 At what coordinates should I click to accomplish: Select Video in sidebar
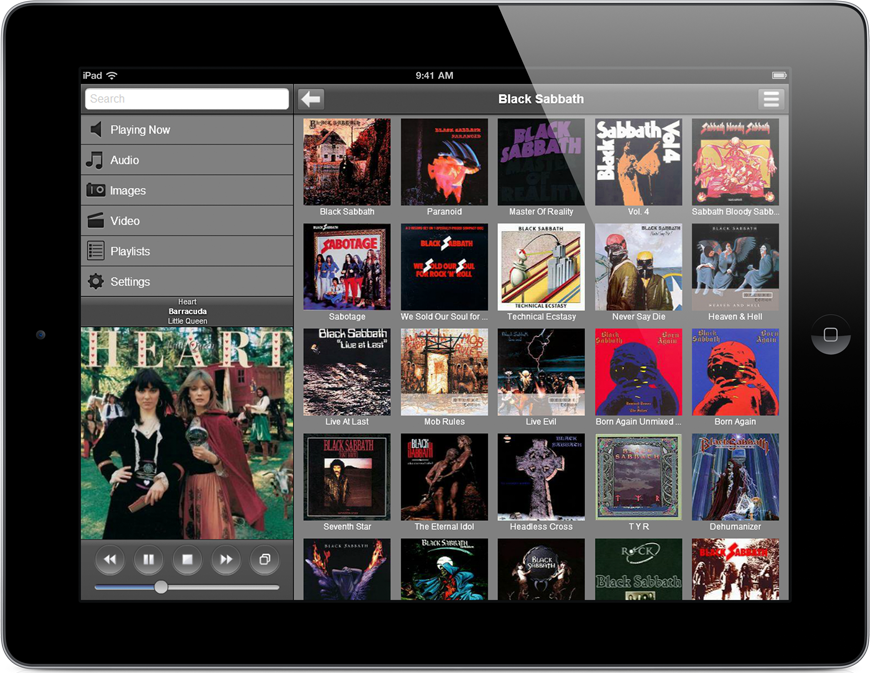[187, 221]
